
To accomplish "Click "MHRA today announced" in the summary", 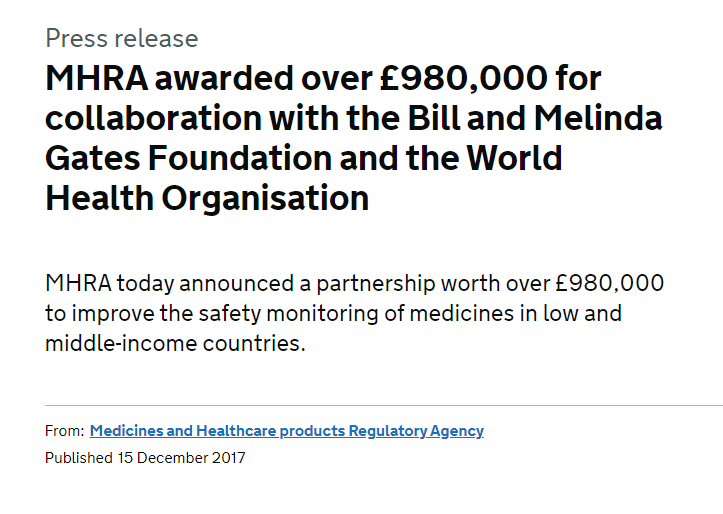I will click(x=169, y=283).
